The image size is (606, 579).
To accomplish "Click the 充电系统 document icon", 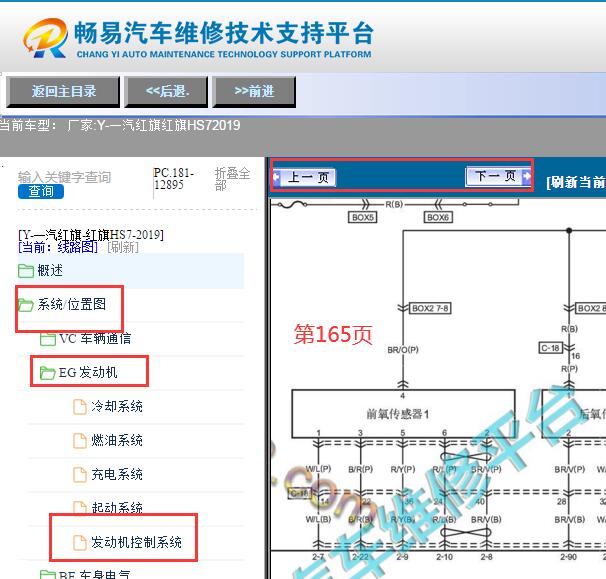I will [80, 475].
